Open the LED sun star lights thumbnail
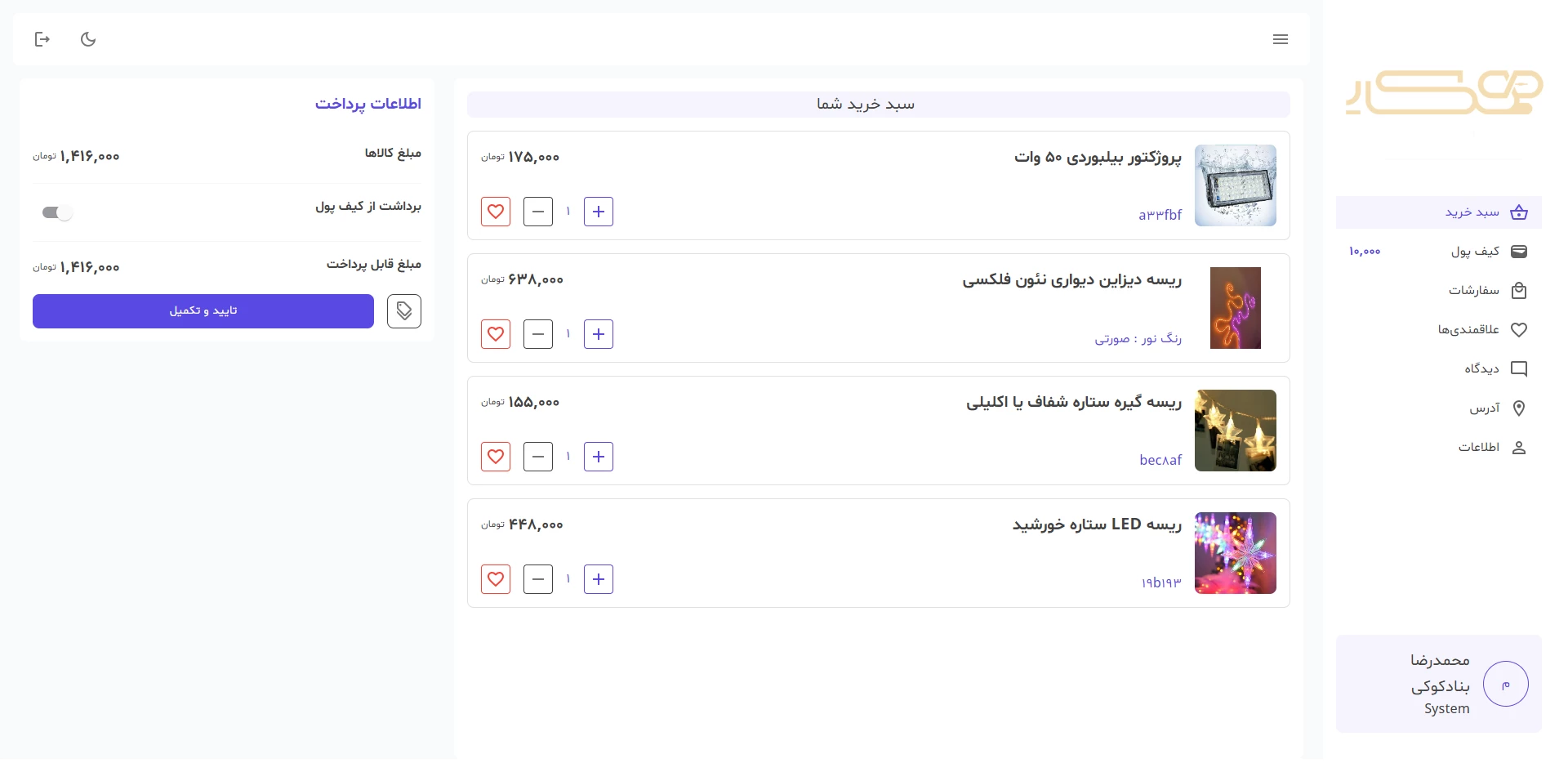1568x772 pixels. click(x=1236, y=553)
